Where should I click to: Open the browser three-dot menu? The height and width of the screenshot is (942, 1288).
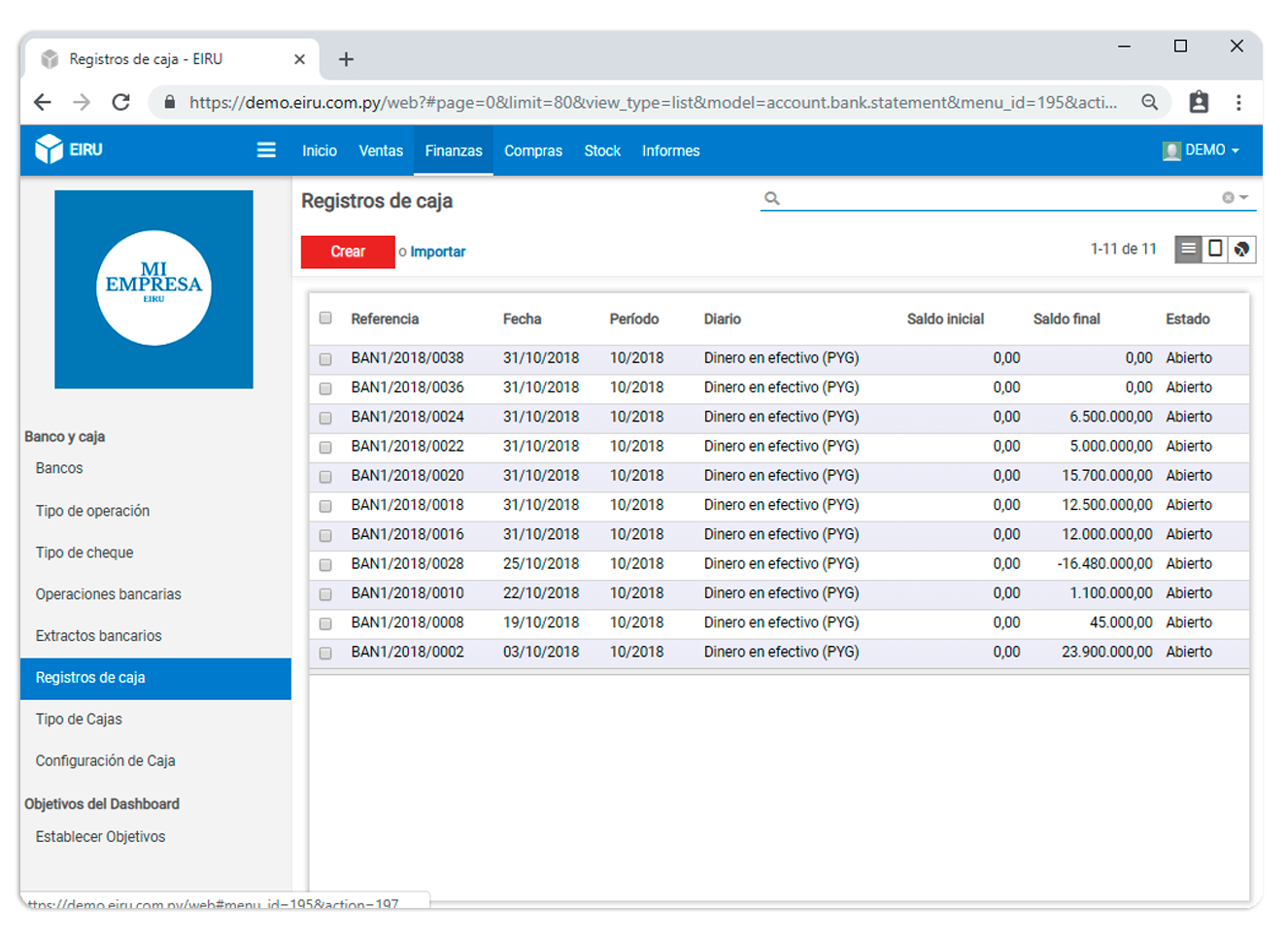[x=1238, y=102]
